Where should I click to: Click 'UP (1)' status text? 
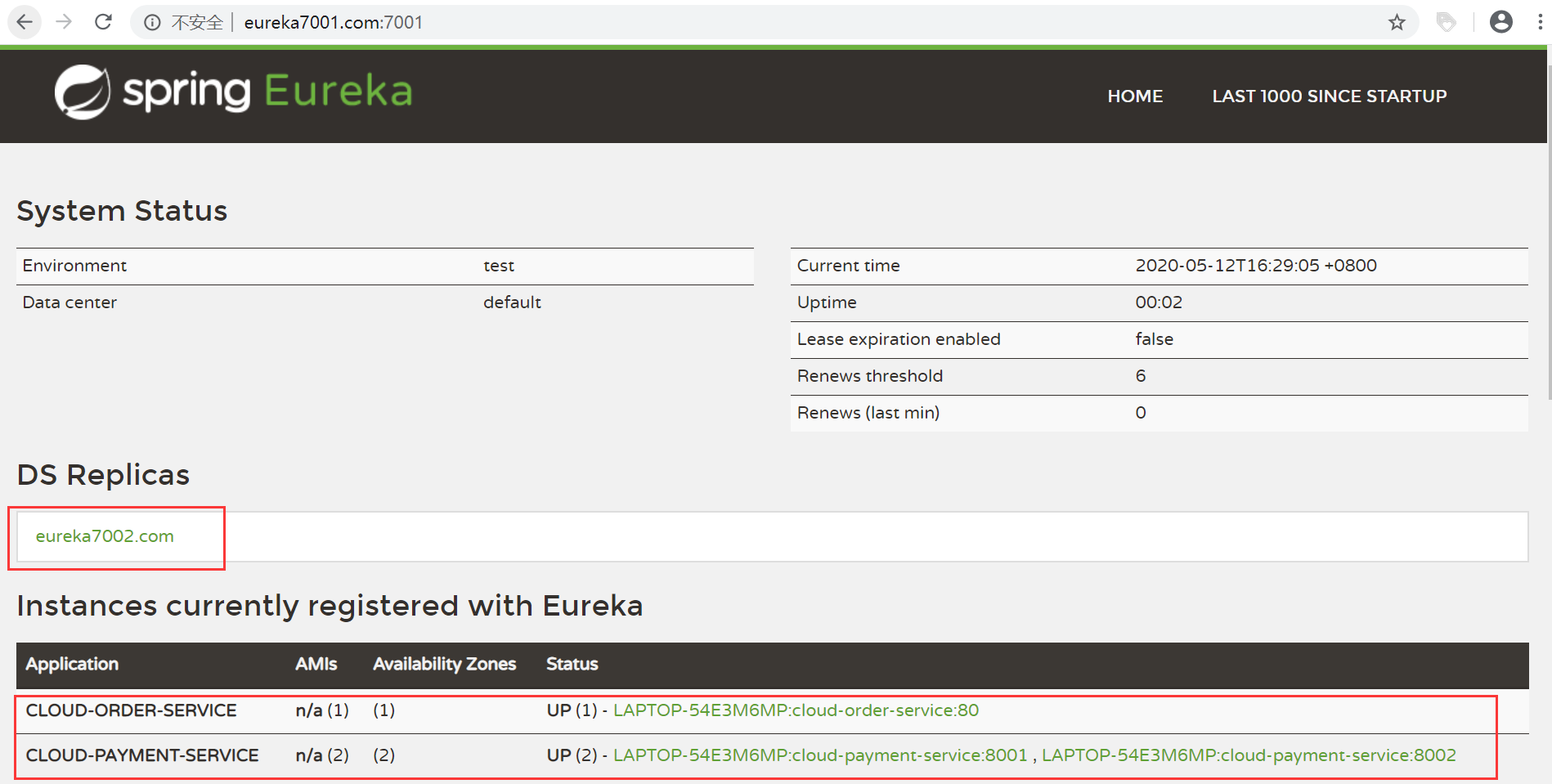572,710
